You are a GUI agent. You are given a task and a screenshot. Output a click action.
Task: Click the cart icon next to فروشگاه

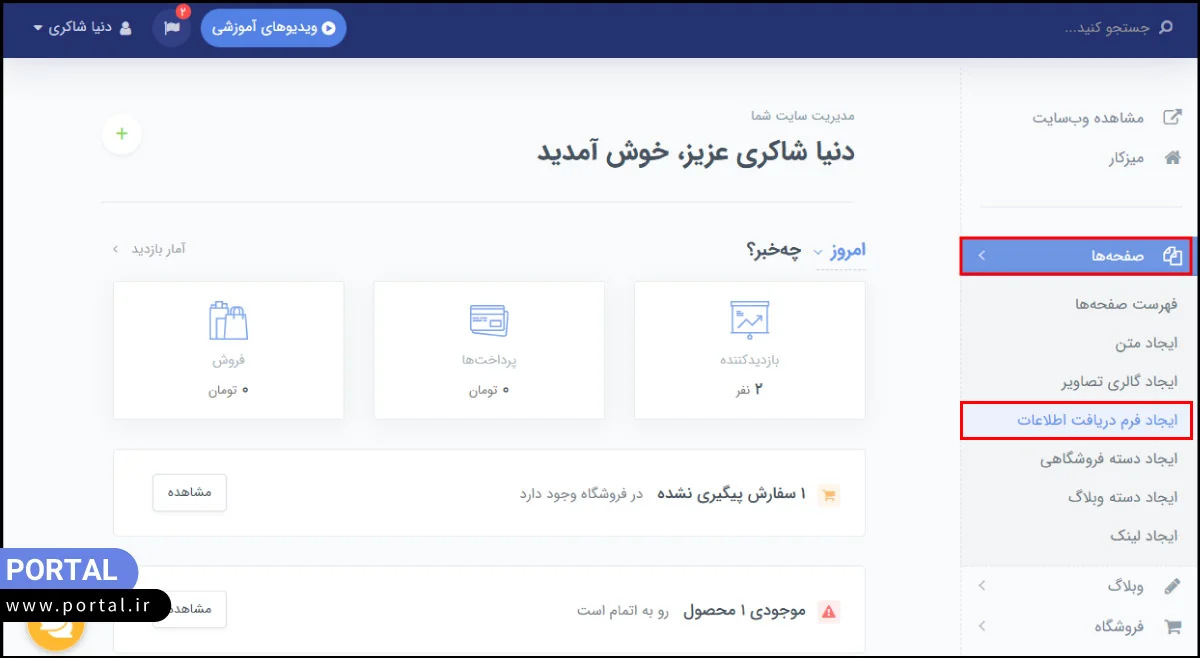pyautogui.click(x=1173, y=626)
